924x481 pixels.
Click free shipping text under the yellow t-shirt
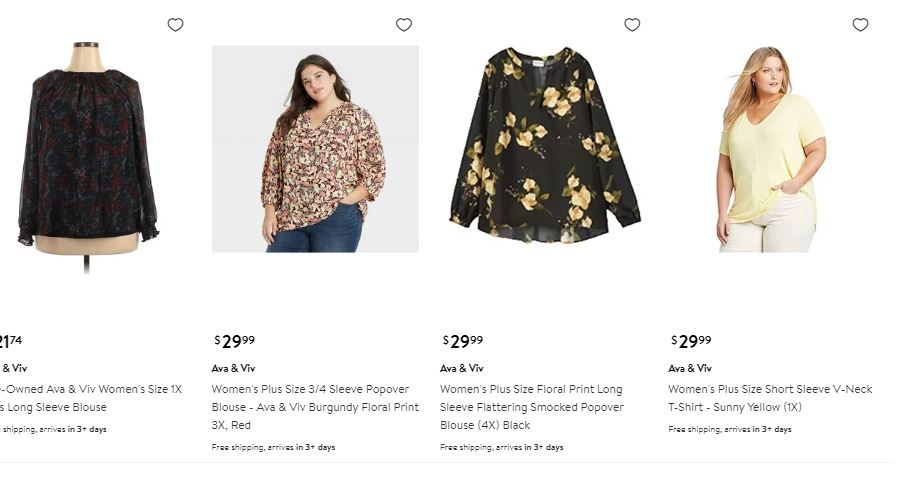tap(730, 429)
